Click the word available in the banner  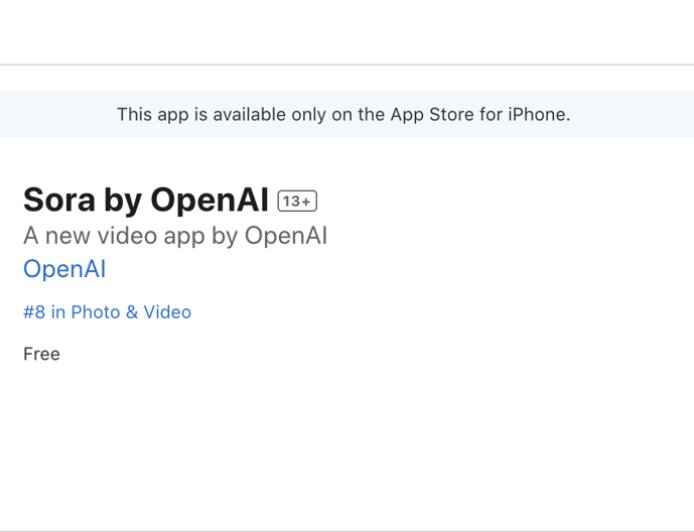pos(245,114)
